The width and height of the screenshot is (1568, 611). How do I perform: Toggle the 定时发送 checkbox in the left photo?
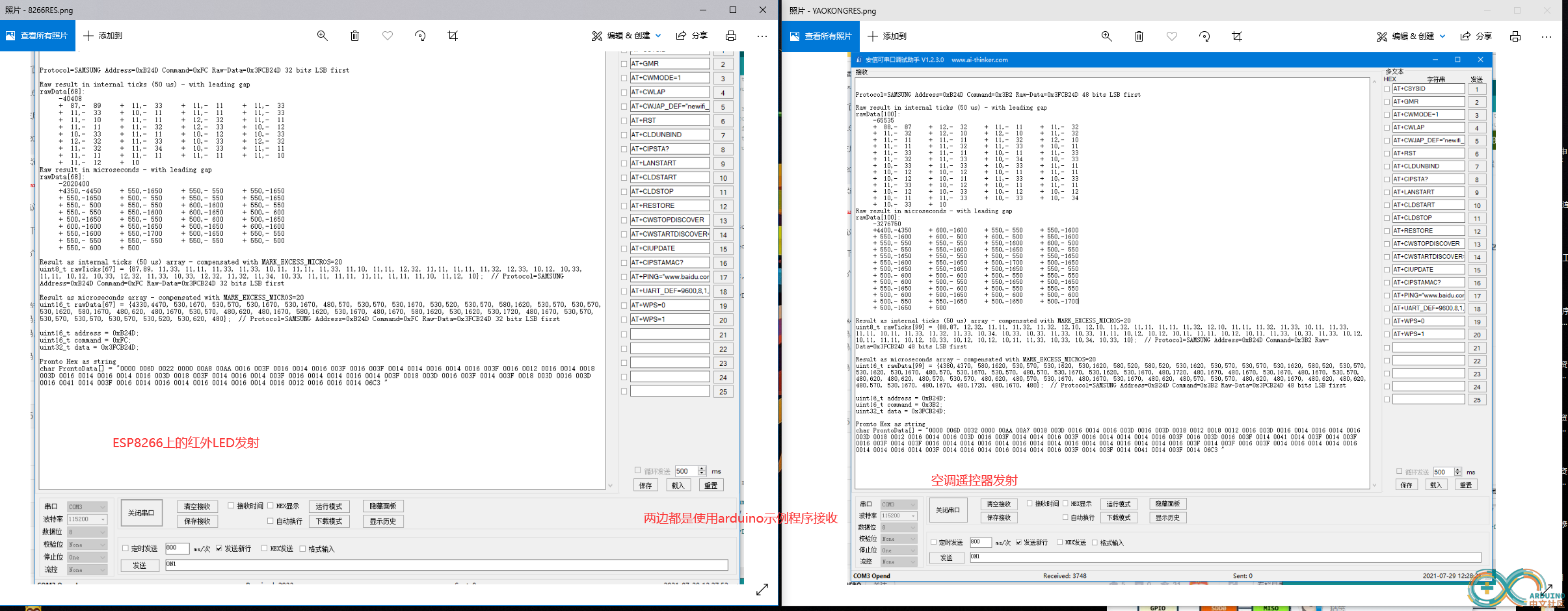click(126, 549)
